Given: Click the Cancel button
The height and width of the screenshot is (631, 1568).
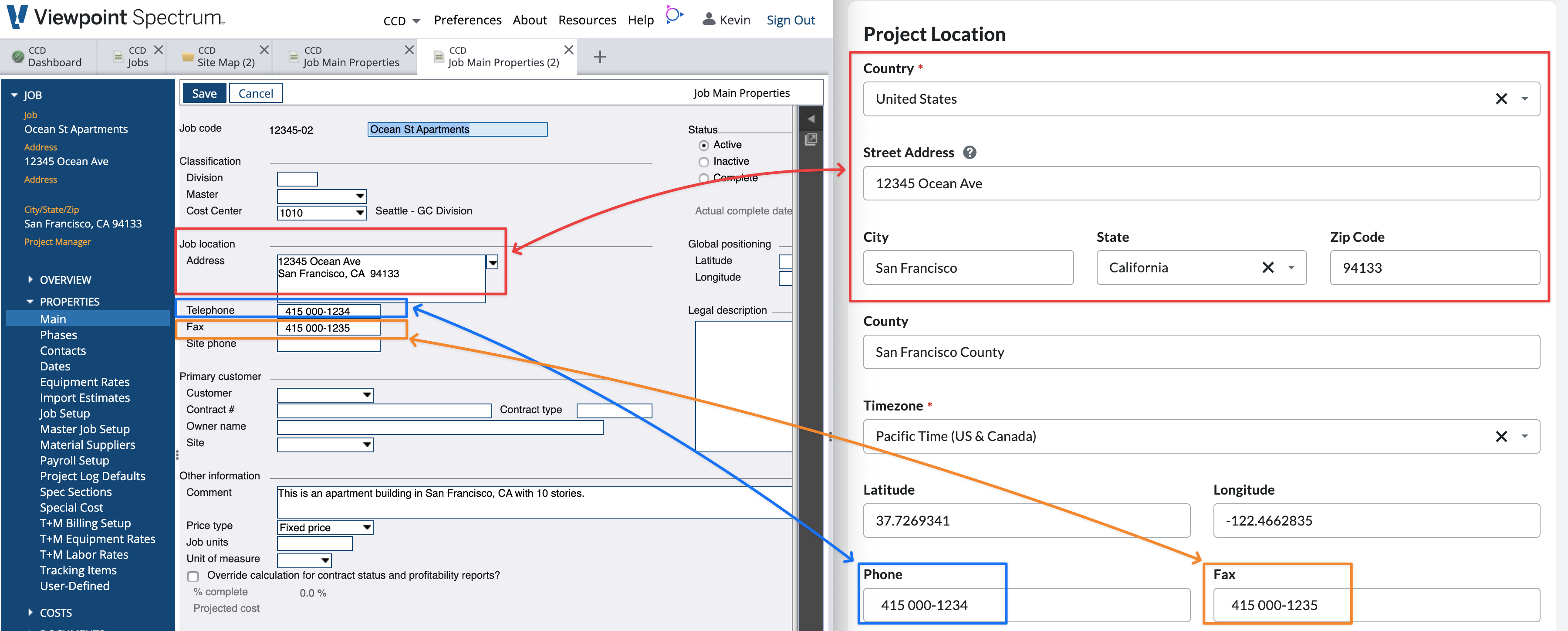Looking at the screenshot, I should click(x=256, y=93).
